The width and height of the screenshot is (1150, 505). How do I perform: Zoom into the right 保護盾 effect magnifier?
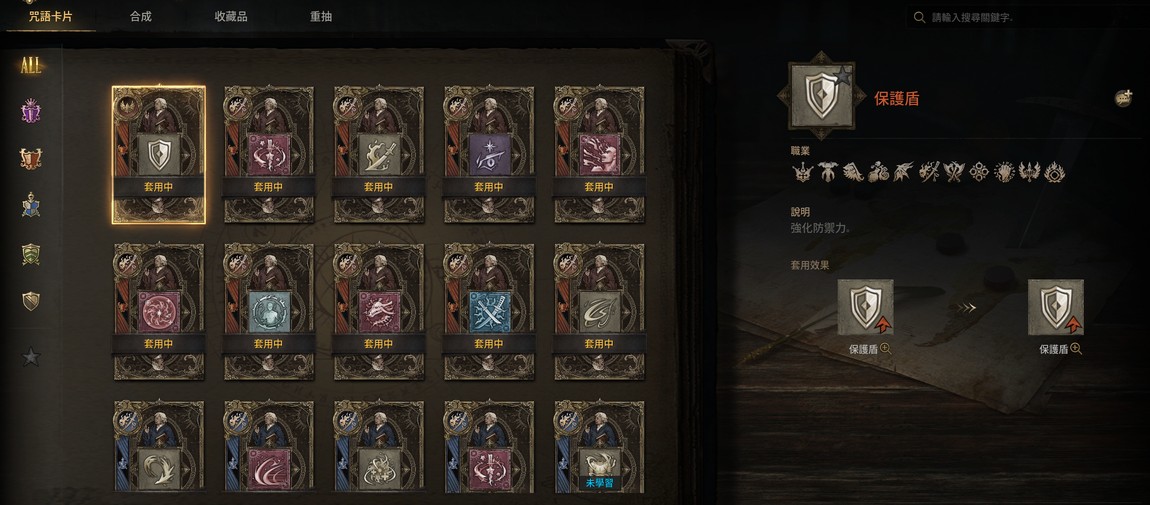tap(1076, 349)
